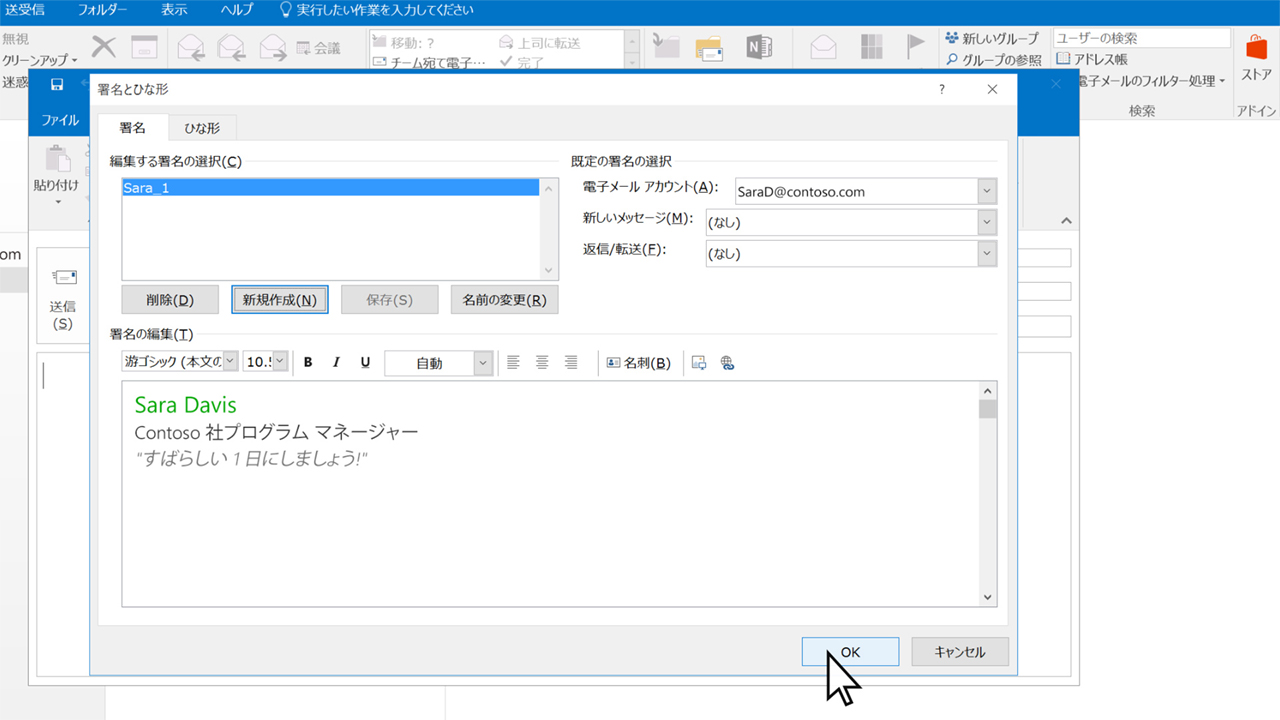Open the ヘルプ ribbon tab

point(237,10)
